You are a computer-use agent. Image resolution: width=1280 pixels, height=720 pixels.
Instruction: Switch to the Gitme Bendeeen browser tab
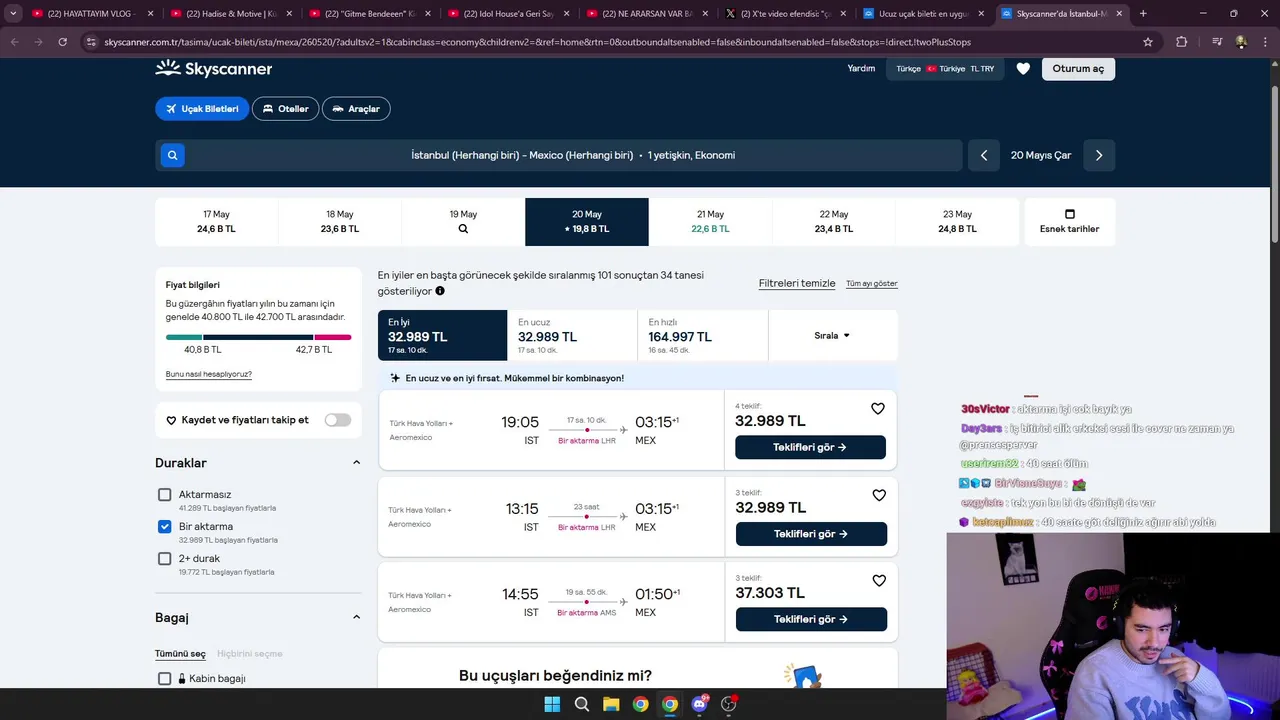[369, 14]
